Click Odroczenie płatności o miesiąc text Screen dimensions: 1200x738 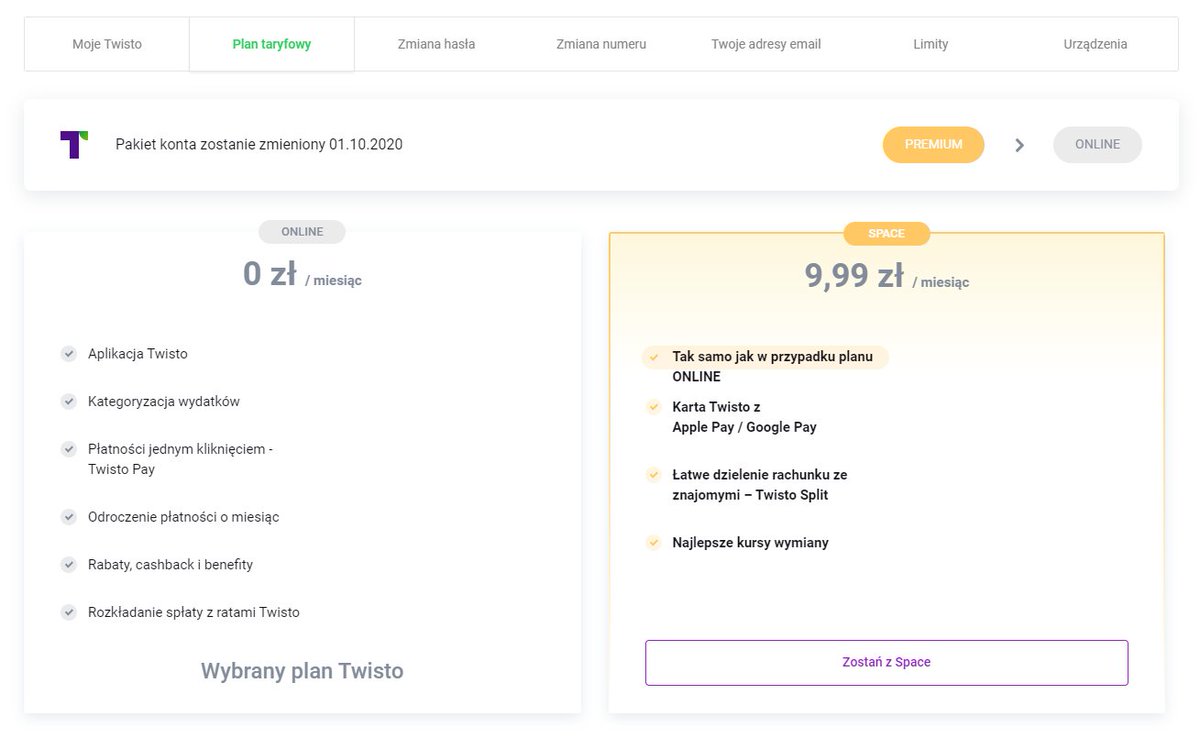click(184, 517)
